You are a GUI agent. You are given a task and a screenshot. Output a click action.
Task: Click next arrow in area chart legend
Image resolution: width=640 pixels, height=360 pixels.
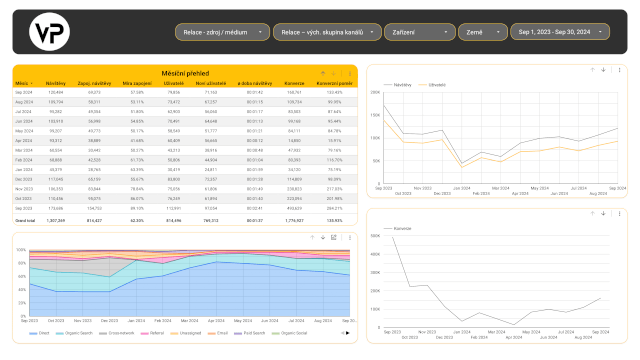(x=348, y=333)
